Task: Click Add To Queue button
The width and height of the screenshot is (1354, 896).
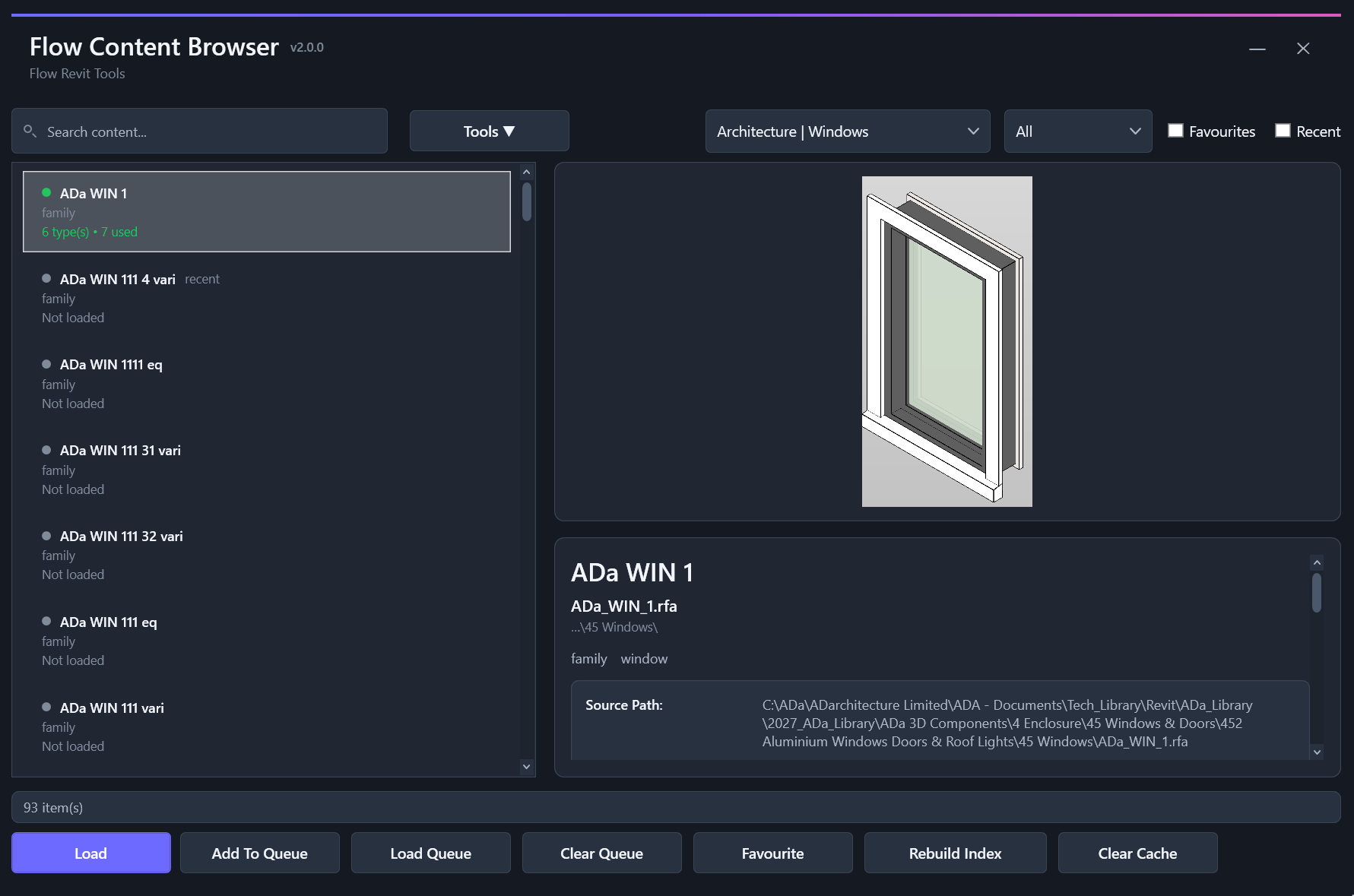Action: [260, 853]
